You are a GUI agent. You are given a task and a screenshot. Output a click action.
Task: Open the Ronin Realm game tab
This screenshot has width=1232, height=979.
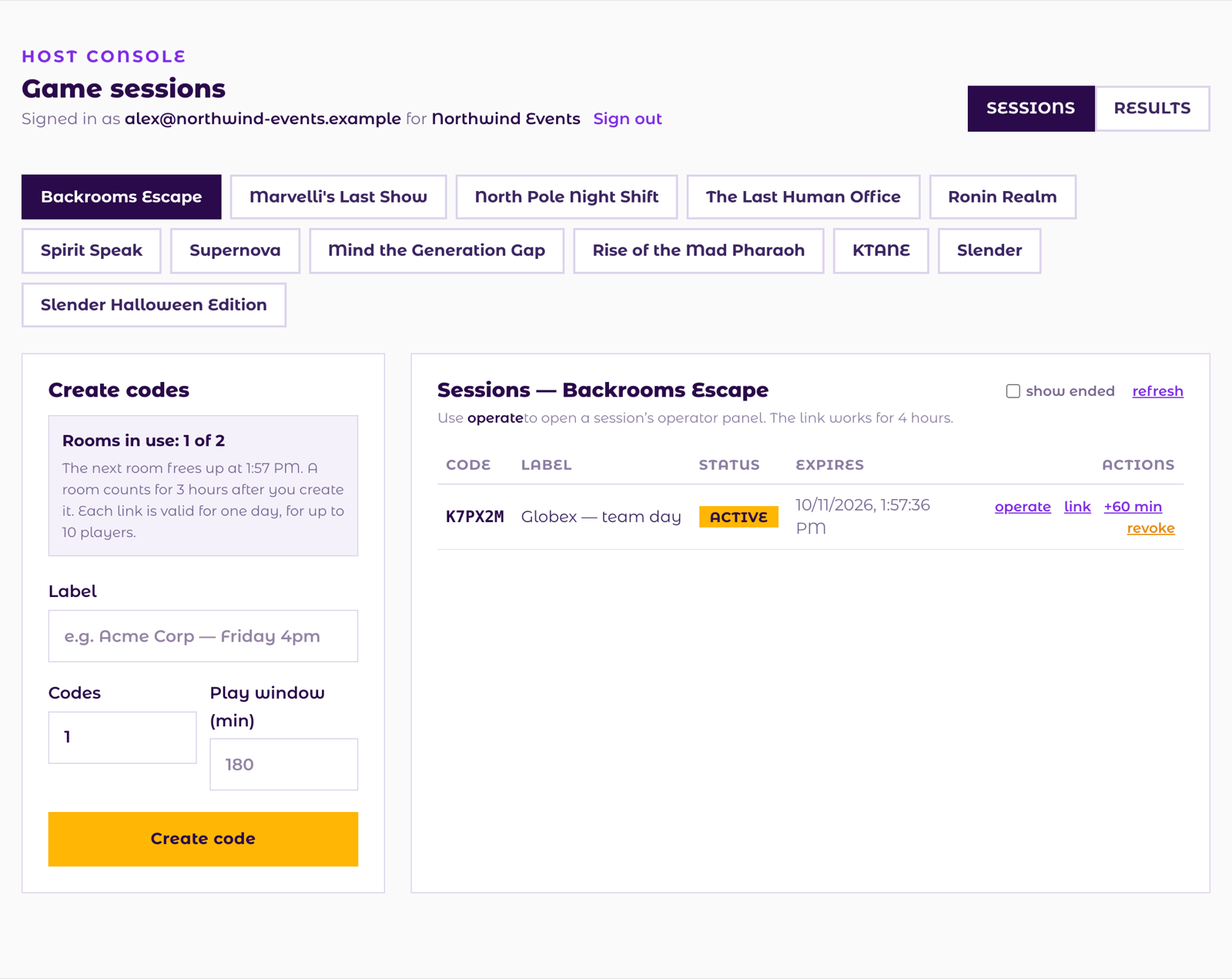1003,197
